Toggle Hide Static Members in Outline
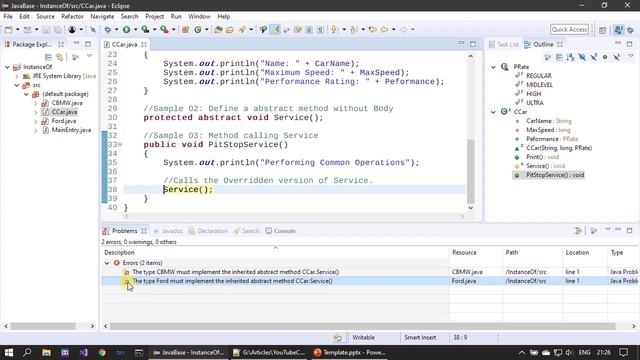The width and height of the screenshot is (640, 360). (x=594, y=57)
